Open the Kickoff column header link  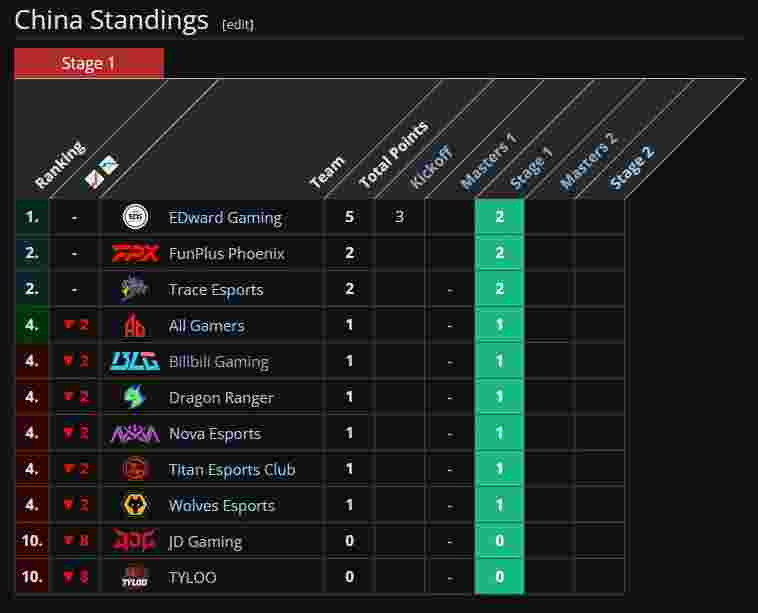pos(431,167)
